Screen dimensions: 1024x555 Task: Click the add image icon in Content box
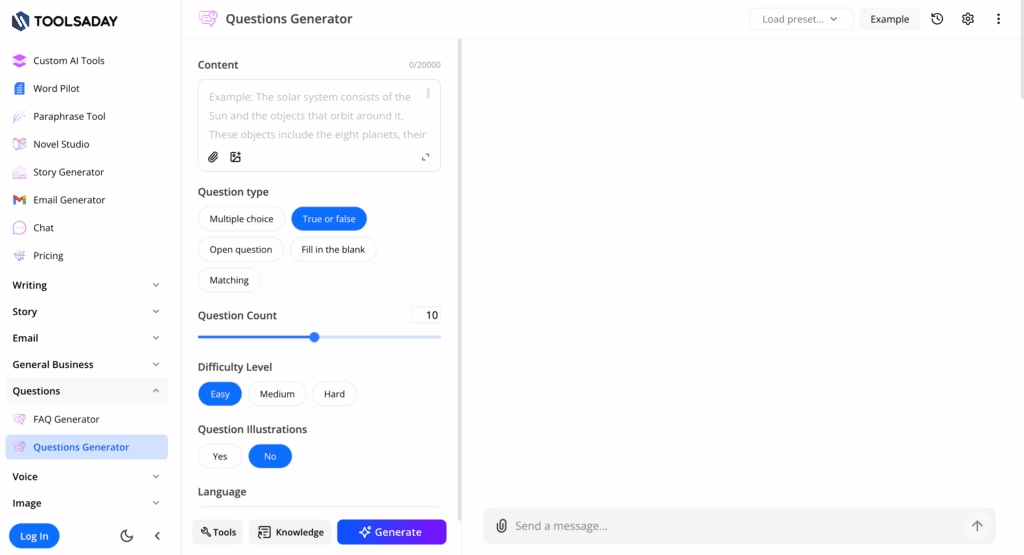point(236,157)
